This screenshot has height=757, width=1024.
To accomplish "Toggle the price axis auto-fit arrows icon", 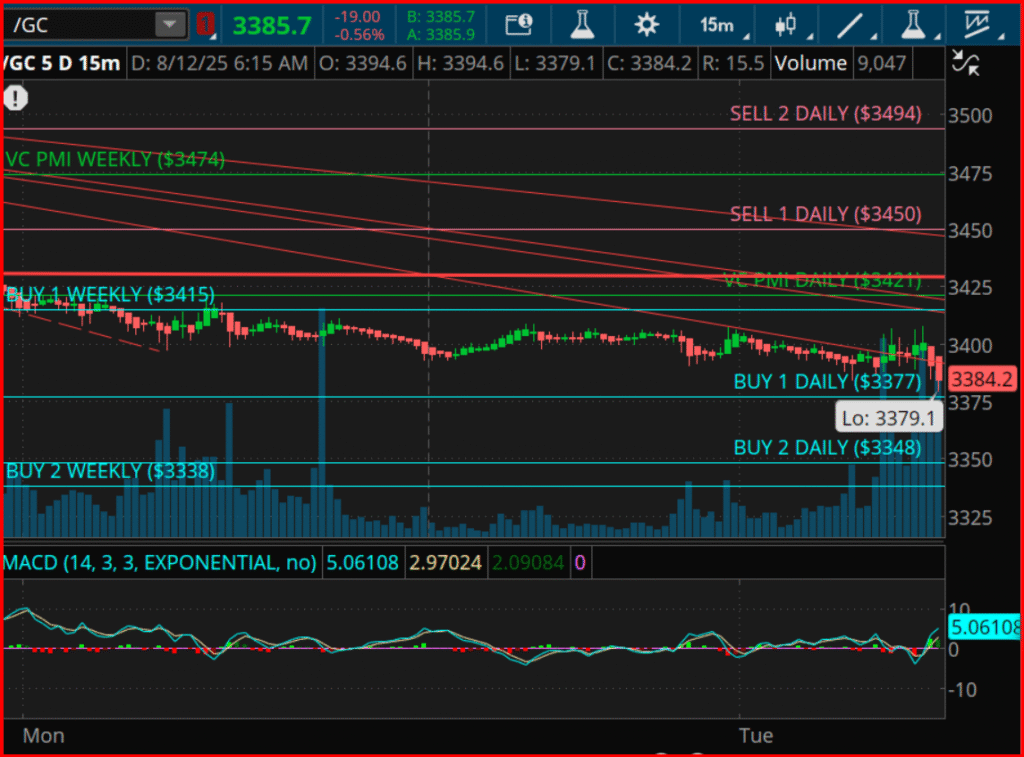I will 966,64.
